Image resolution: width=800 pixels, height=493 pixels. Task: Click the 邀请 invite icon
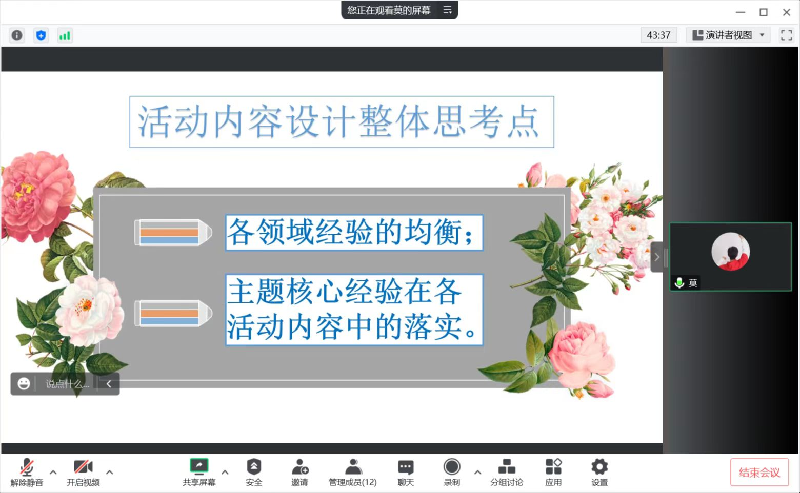300,471
